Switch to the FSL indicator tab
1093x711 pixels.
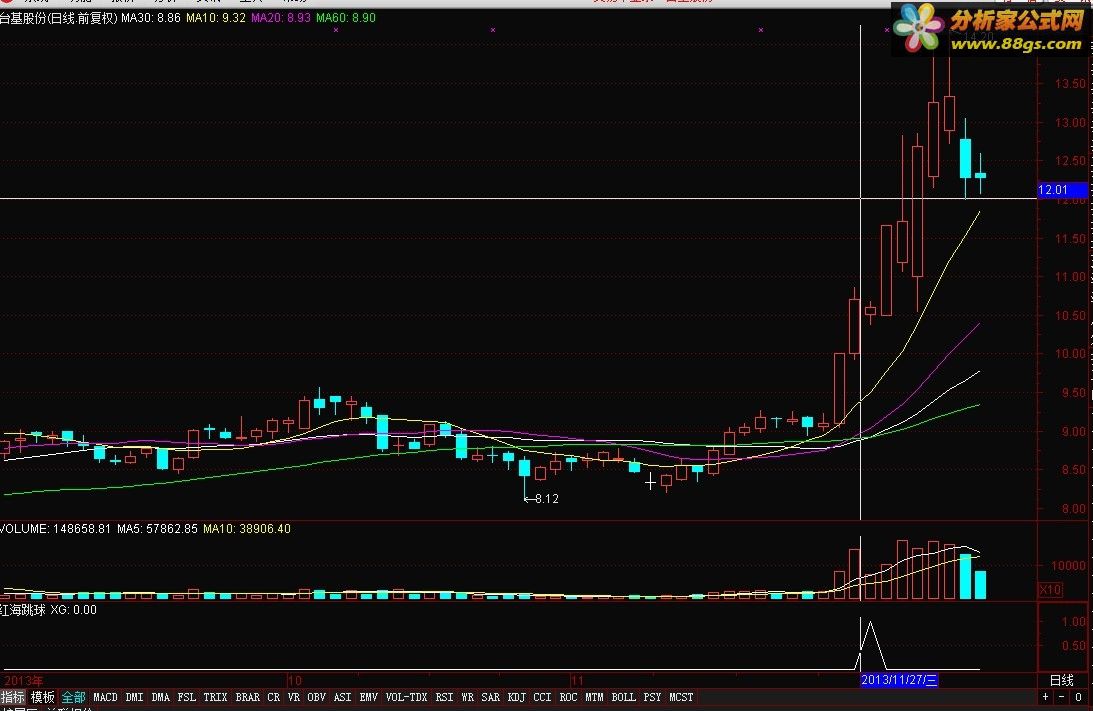click(x=187, y=697)
